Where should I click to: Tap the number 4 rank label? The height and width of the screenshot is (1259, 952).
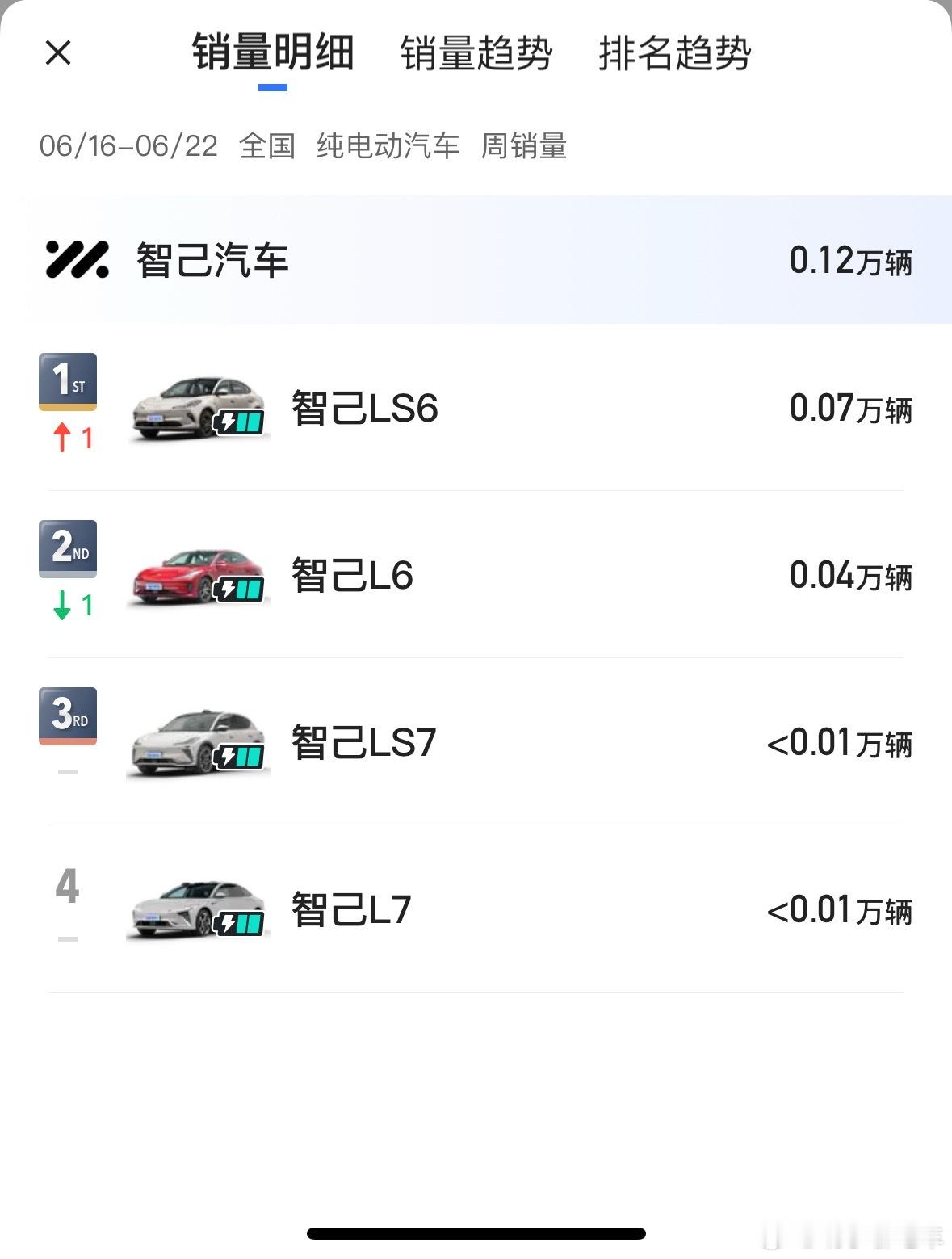pos(68,886)
